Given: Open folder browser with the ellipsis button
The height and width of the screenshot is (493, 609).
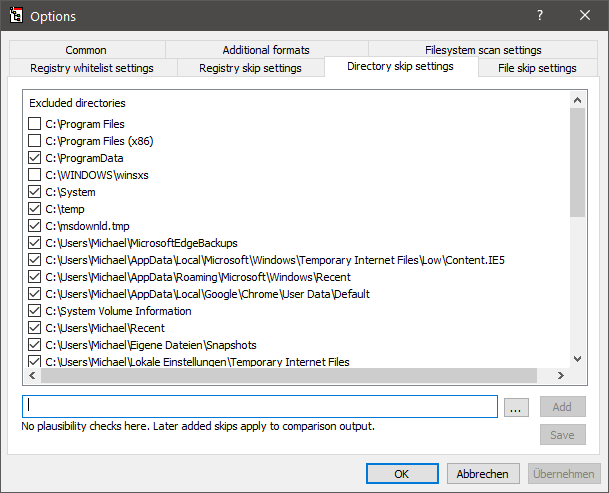Looking at the screenshot, I should pos(515,407).
